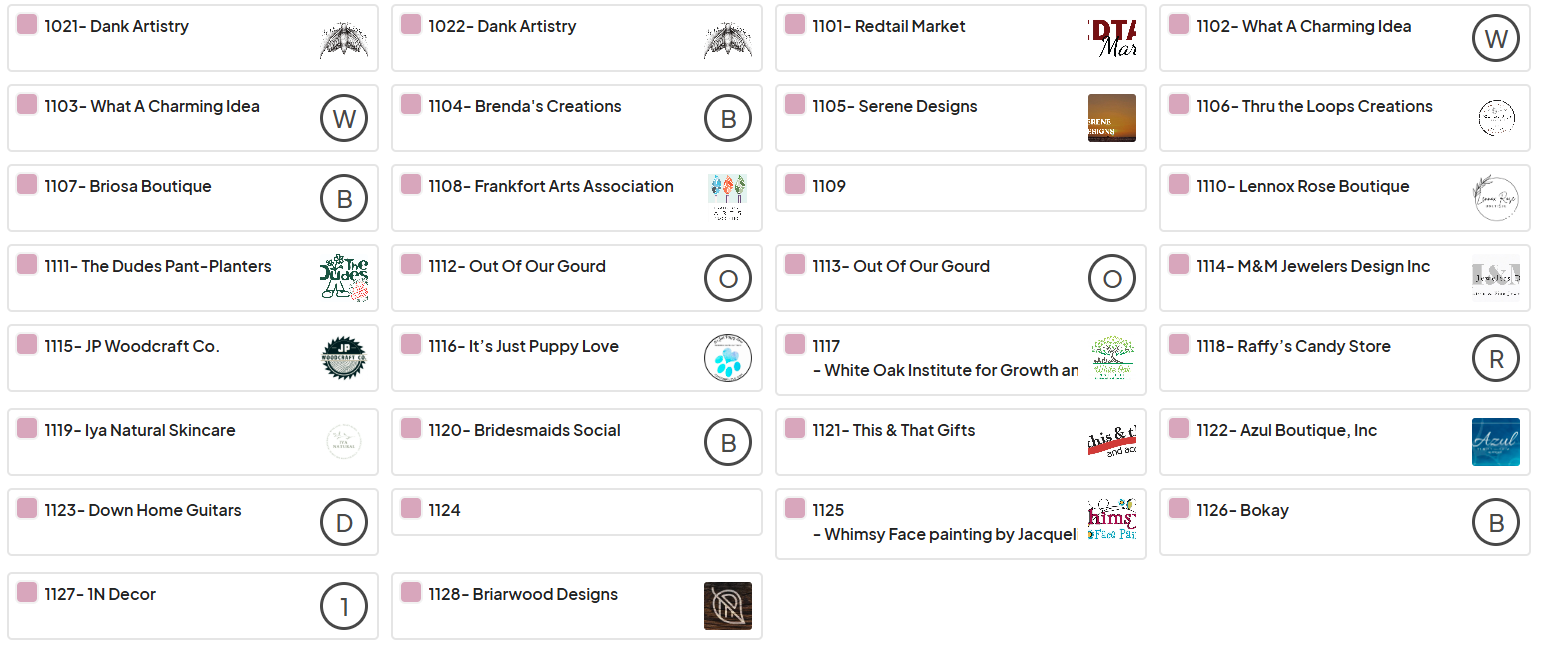Open 1106- Thru the Loops Creations entry

[1345, 118]
